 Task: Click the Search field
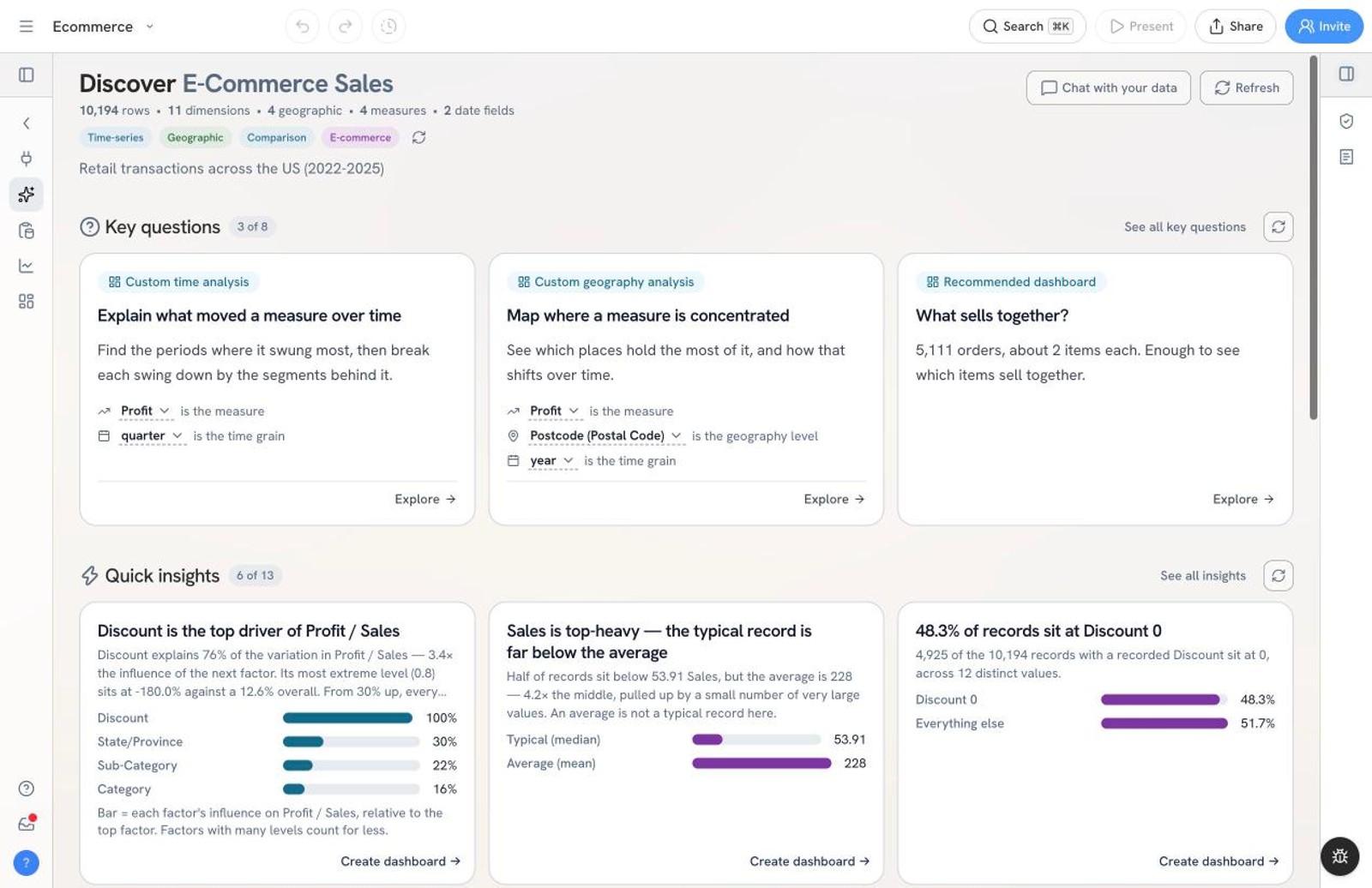tap(1027, 27)
